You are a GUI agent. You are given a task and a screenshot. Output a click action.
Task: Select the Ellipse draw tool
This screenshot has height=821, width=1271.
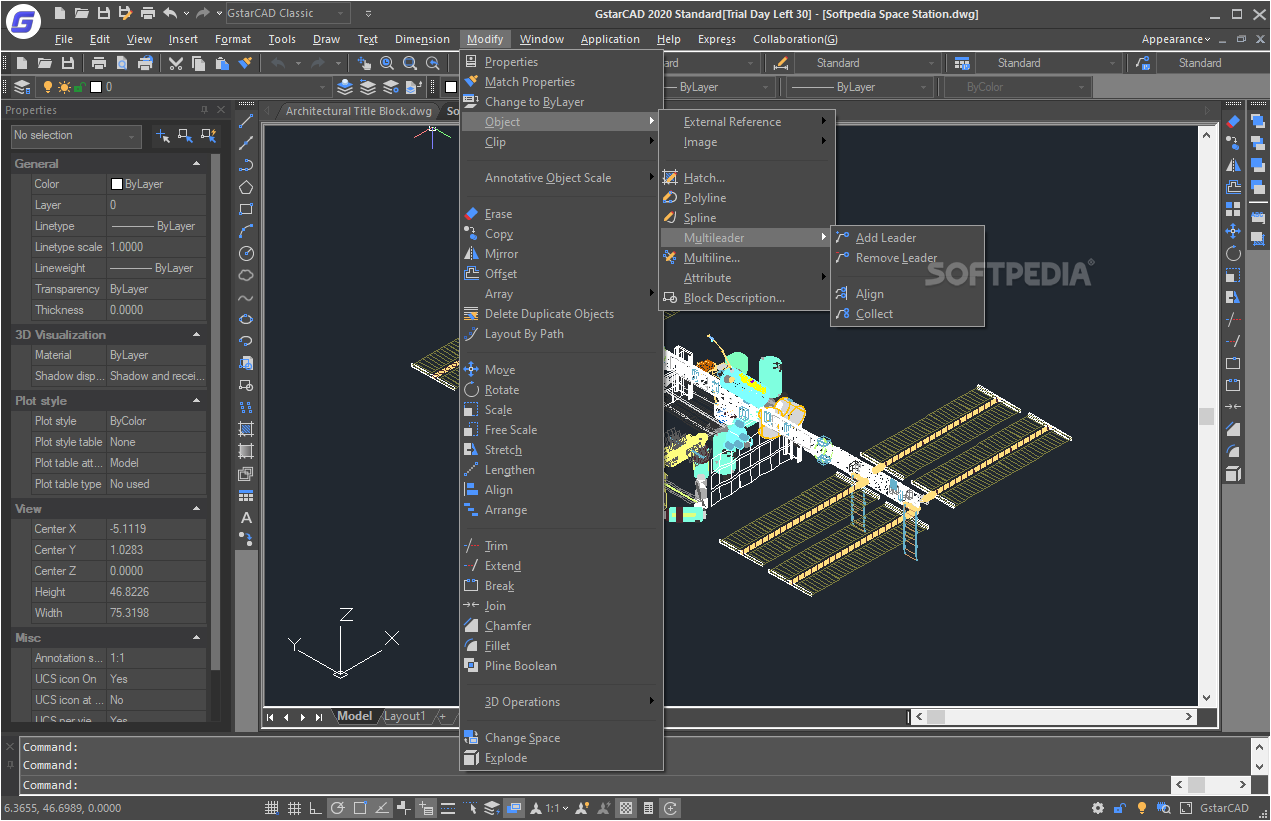tap(246, 319)
